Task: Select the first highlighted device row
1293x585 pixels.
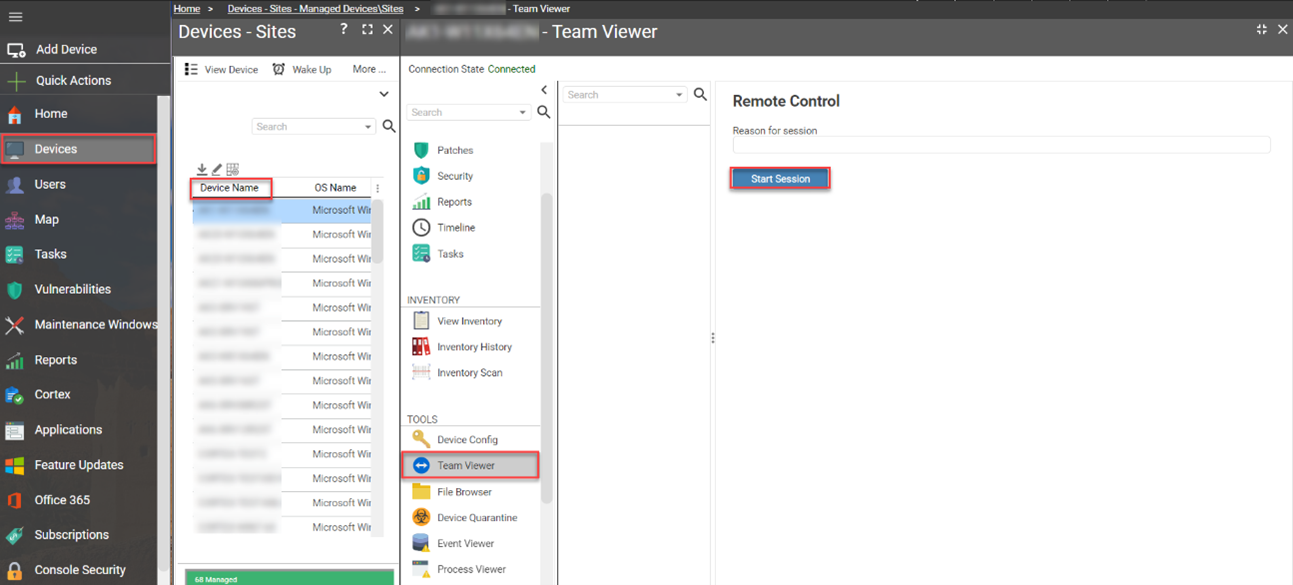Action: pos(281,210)
